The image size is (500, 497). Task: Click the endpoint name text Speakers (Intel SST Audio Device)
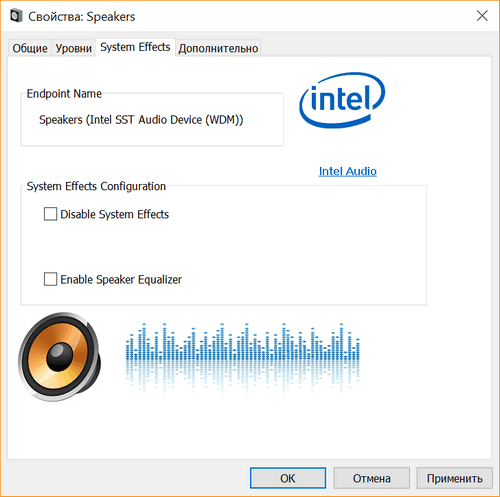tap(141, 120)
